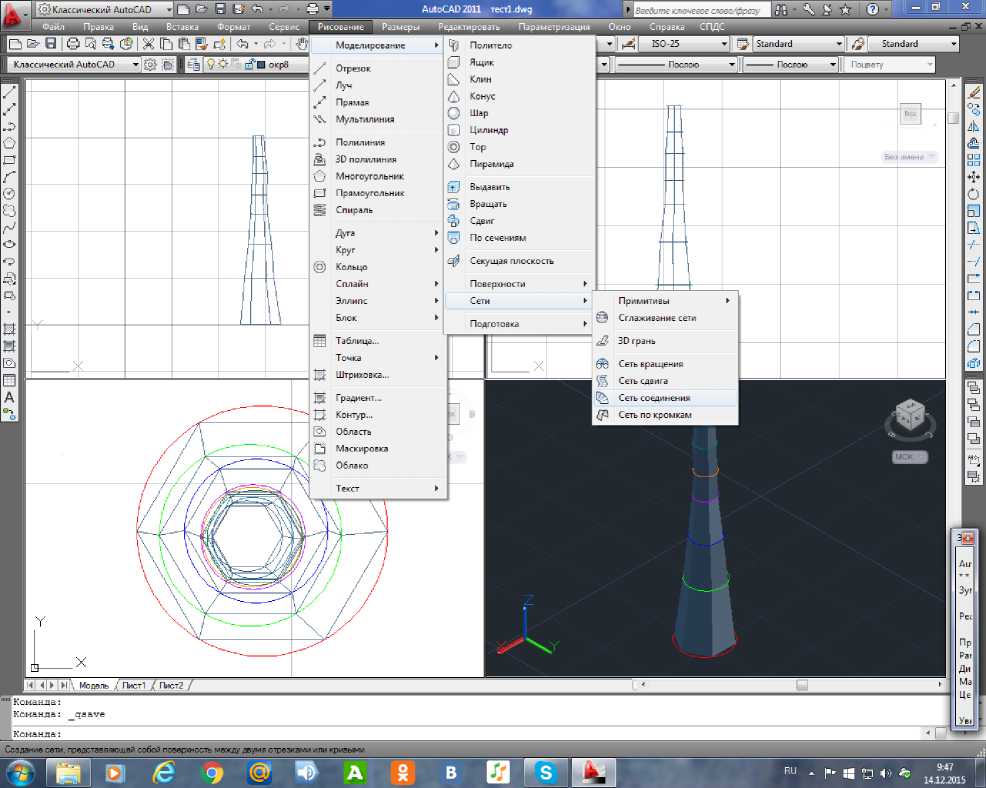The width and height of the screenshot is (986, 788).
Task: Switch to the Лист1 layout tab
Action: point(133,685)
